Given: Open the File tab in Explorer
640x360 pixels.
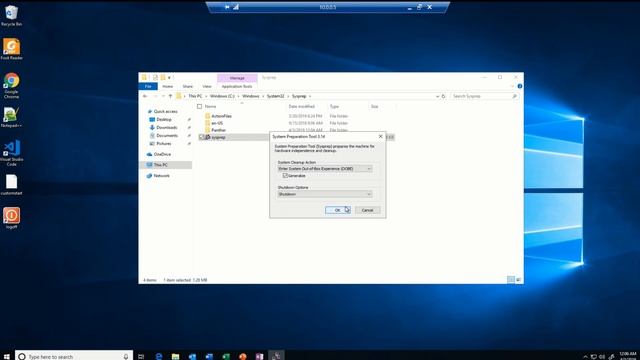Looking at the screenshot, I should [x=148, y=87].
